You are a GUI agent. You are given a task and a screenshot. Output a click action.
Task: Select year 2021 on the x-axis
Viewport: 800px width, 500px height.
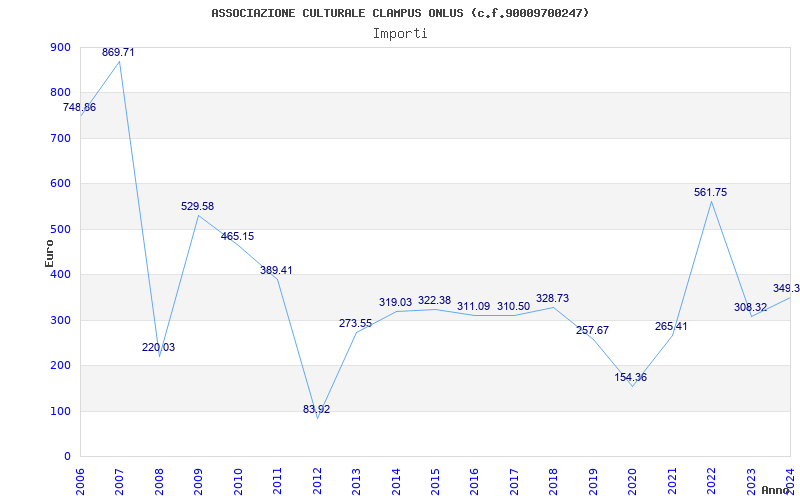click(671, 481)
